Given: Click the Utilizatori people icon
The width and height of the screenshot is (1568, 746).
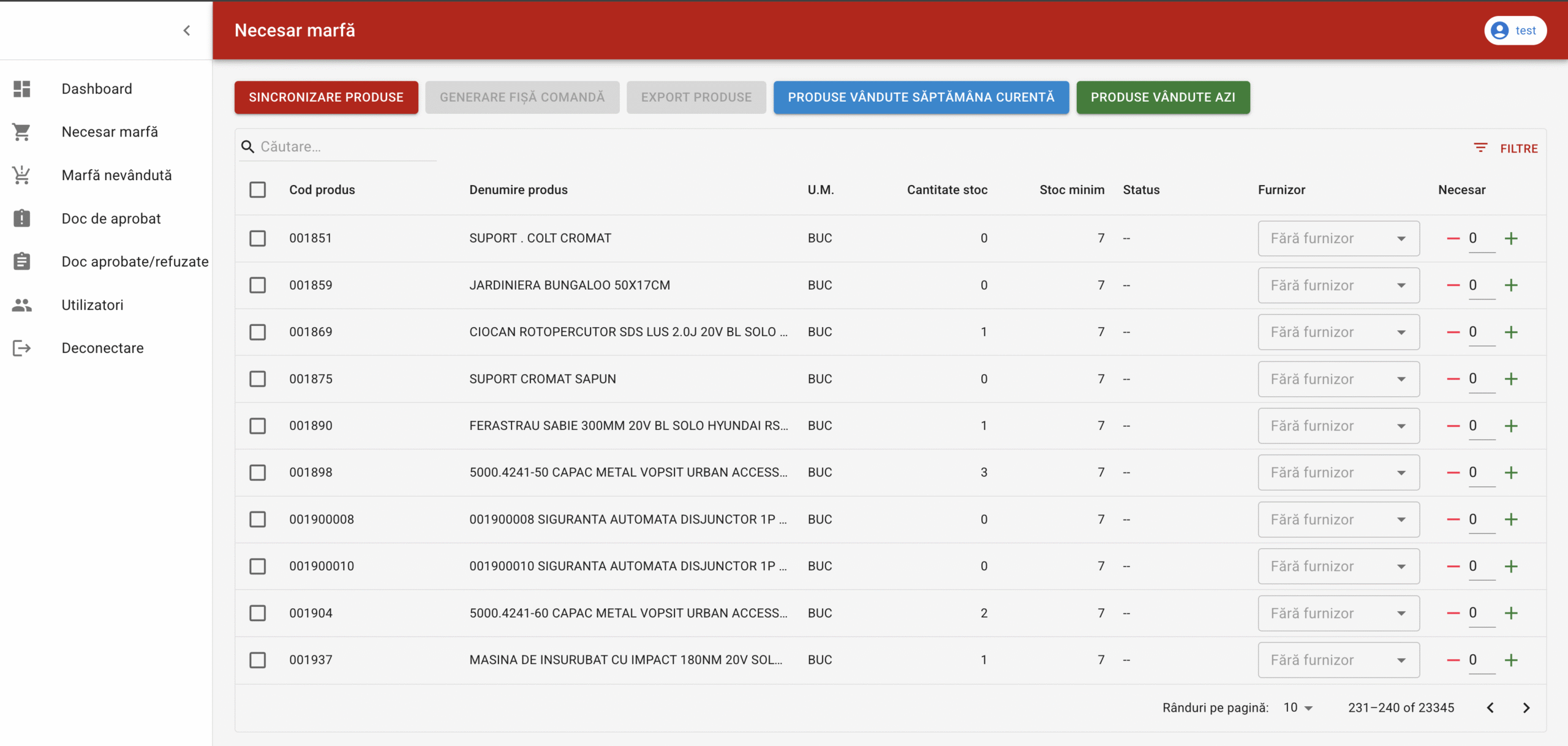Looking at the screenshot, I should tap(22, 305).
